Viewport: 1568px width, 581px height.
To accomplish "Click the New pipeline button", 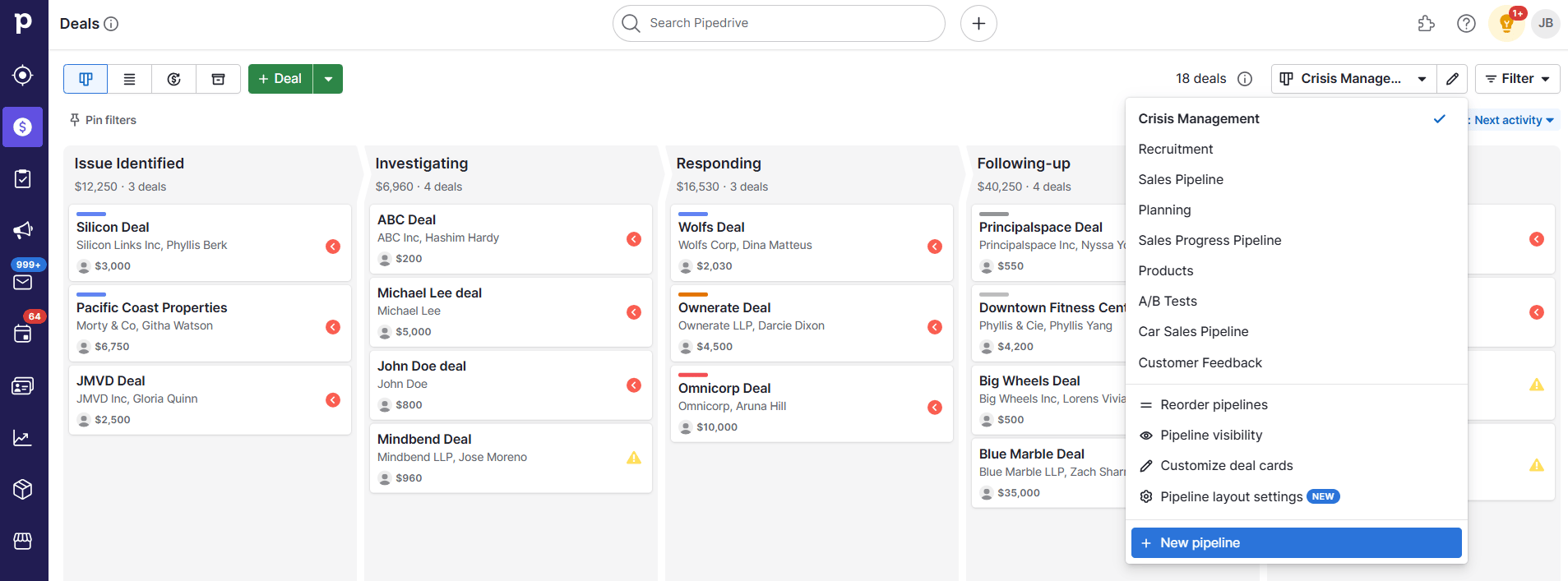I will point(1296,543).
